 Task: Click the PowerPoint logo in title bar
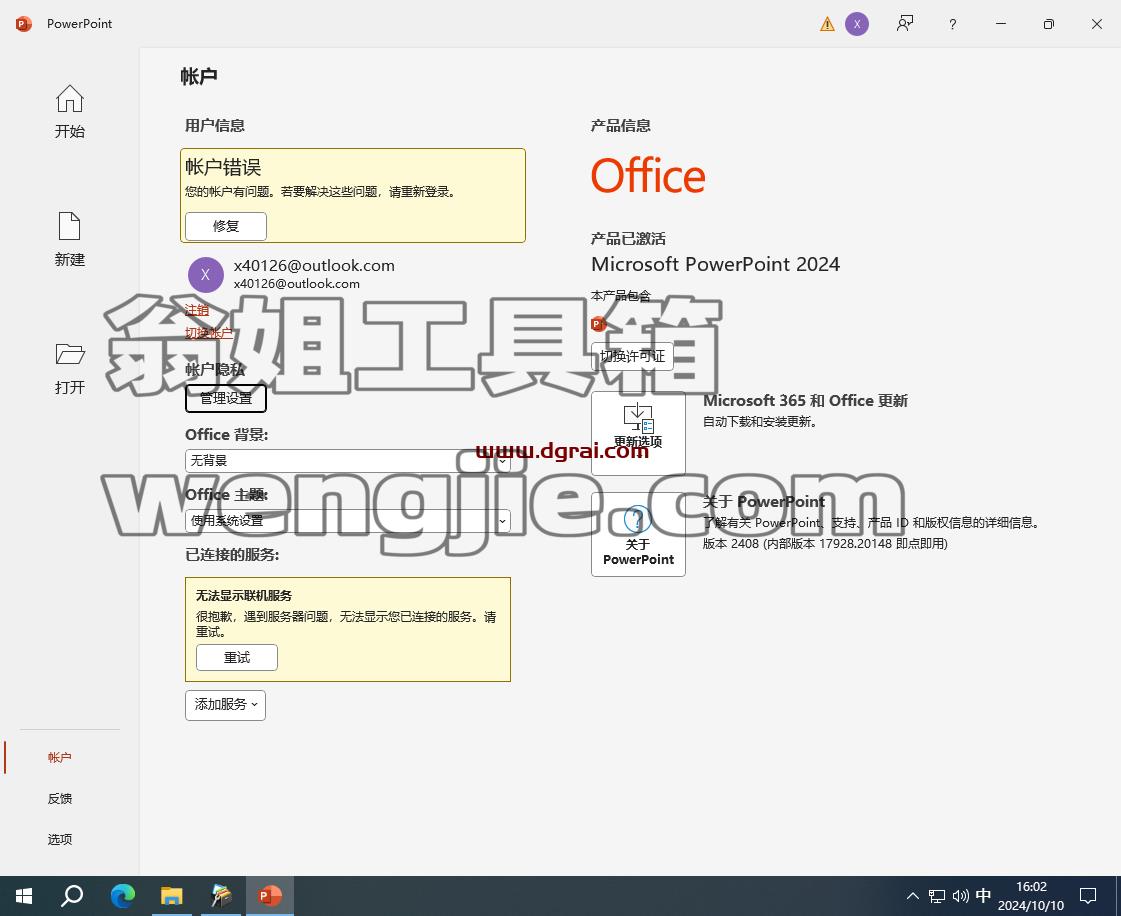[x=24, y=24]
